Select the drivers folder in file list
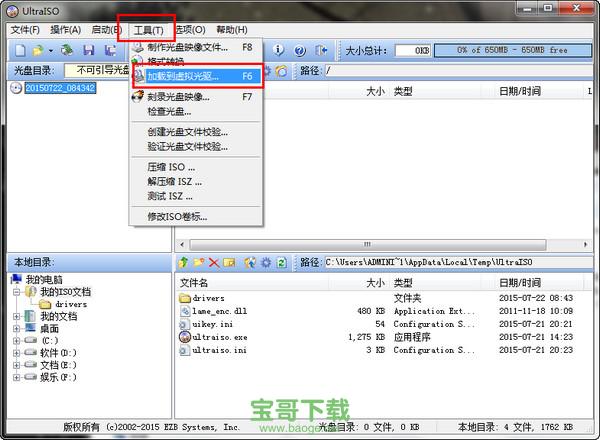 point(208,298)
